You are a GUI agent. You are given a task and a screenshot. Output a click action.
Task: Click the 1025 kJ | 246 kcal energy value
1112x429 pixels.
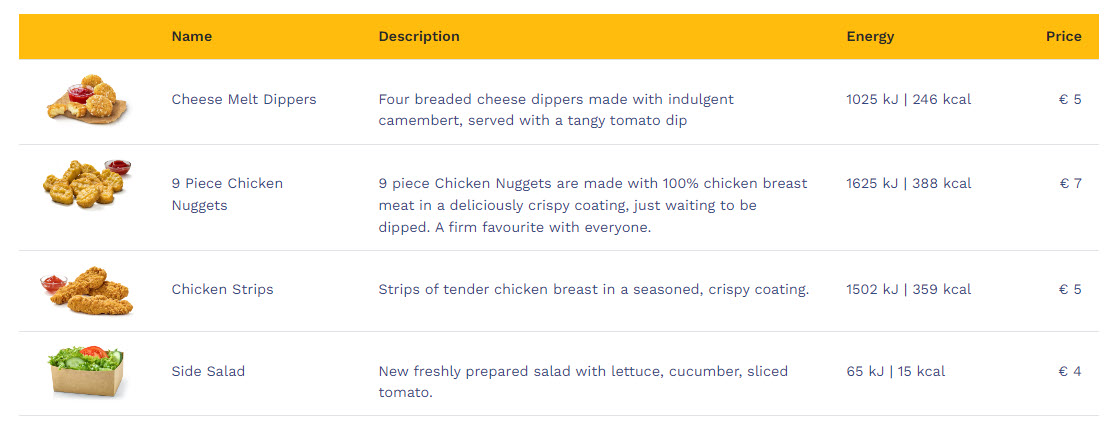[908, 99]
